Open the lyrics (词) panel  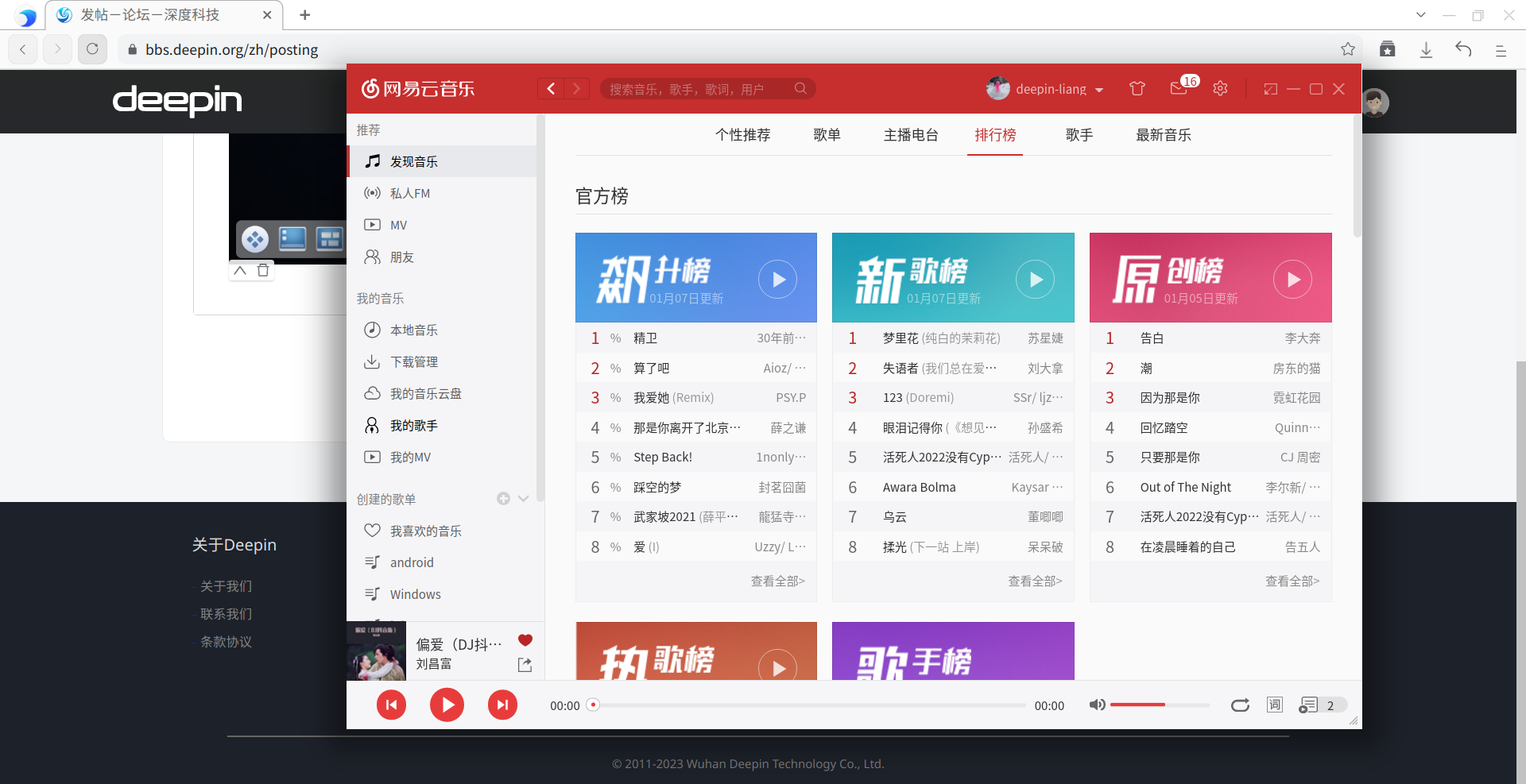(1273, 705)
